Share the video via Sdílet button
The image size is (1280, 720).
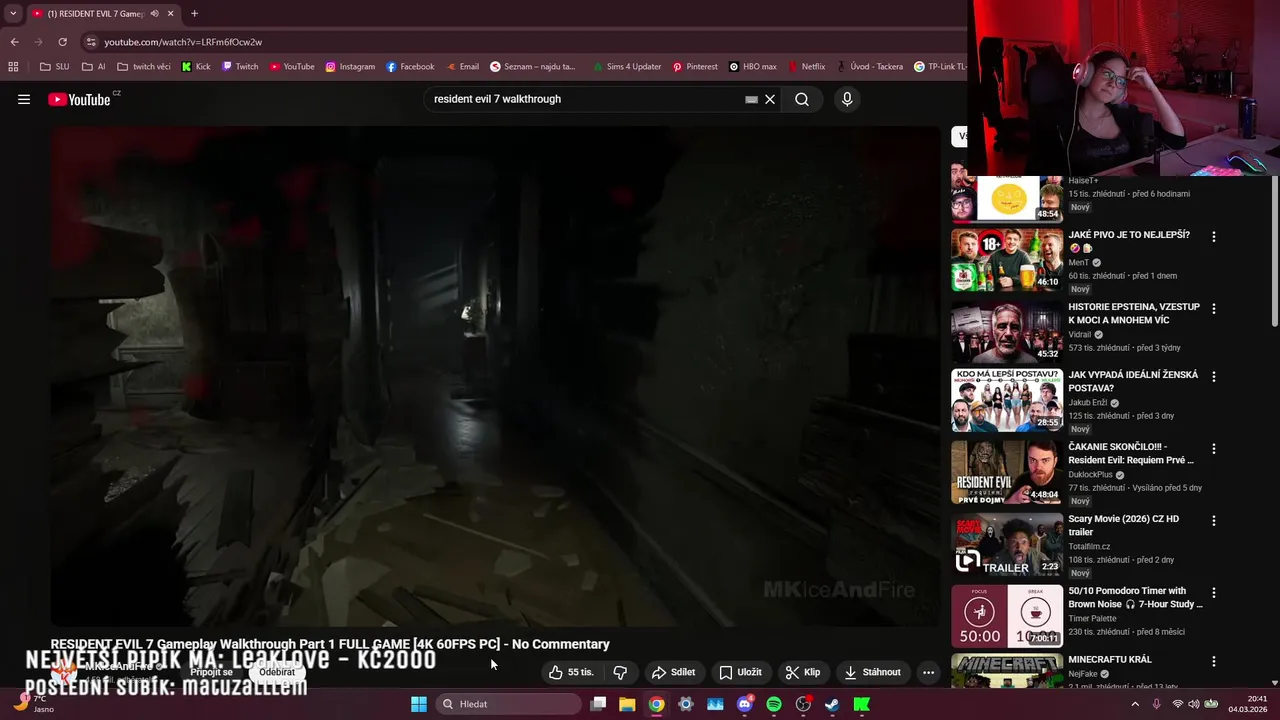coord(673,672)
